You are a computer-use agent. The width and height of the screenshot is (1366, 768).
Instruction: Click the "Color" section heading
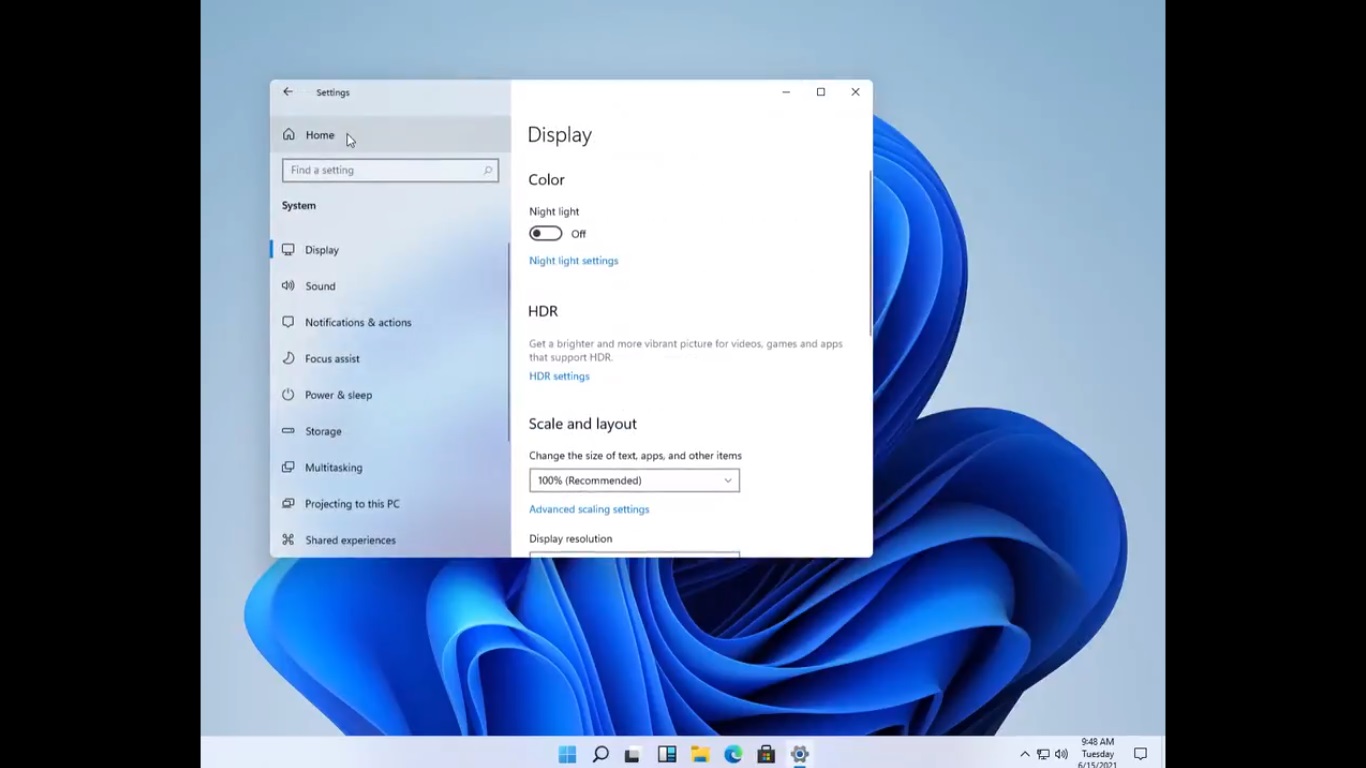click(547, 180)
